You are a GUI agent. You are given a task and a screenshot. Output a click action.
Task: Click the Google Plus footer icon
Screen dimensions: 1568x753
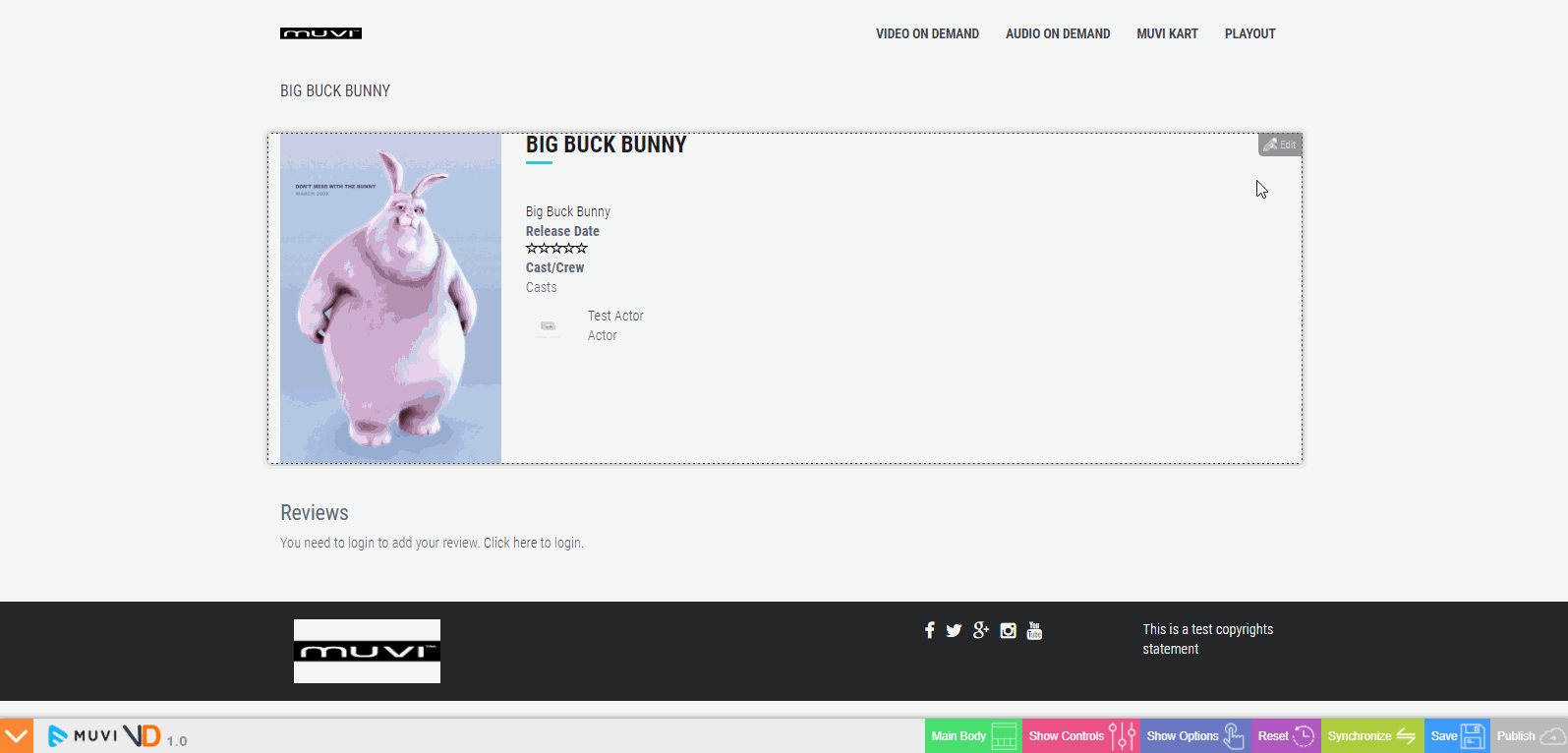pyautogui.click(x=981, y=630)
